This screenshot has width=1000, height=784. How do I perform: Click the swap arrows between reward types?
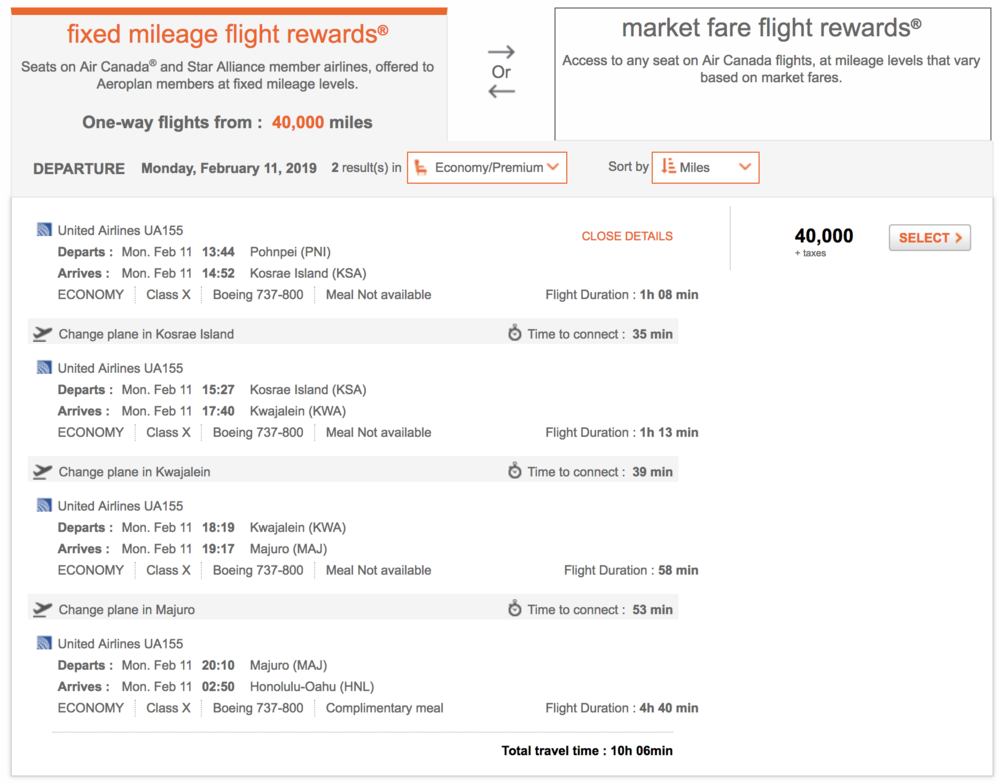[501, 72]
